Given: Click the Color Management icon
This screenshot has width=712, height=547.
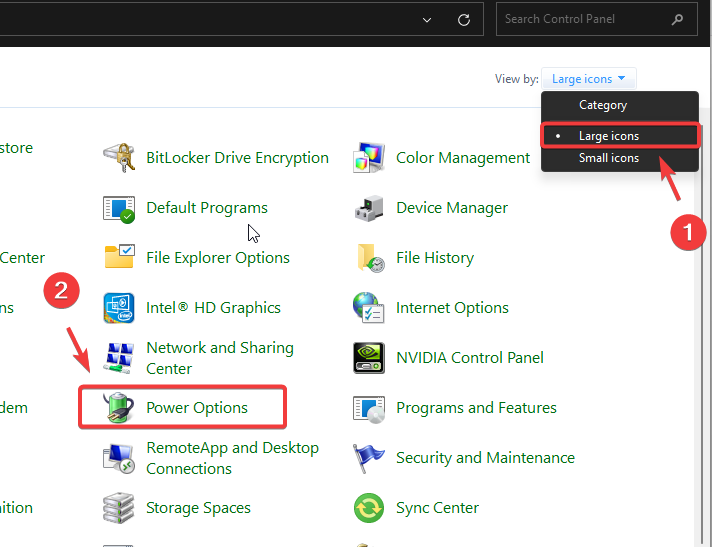Looking at the screenshot, I should click(369, 158).
